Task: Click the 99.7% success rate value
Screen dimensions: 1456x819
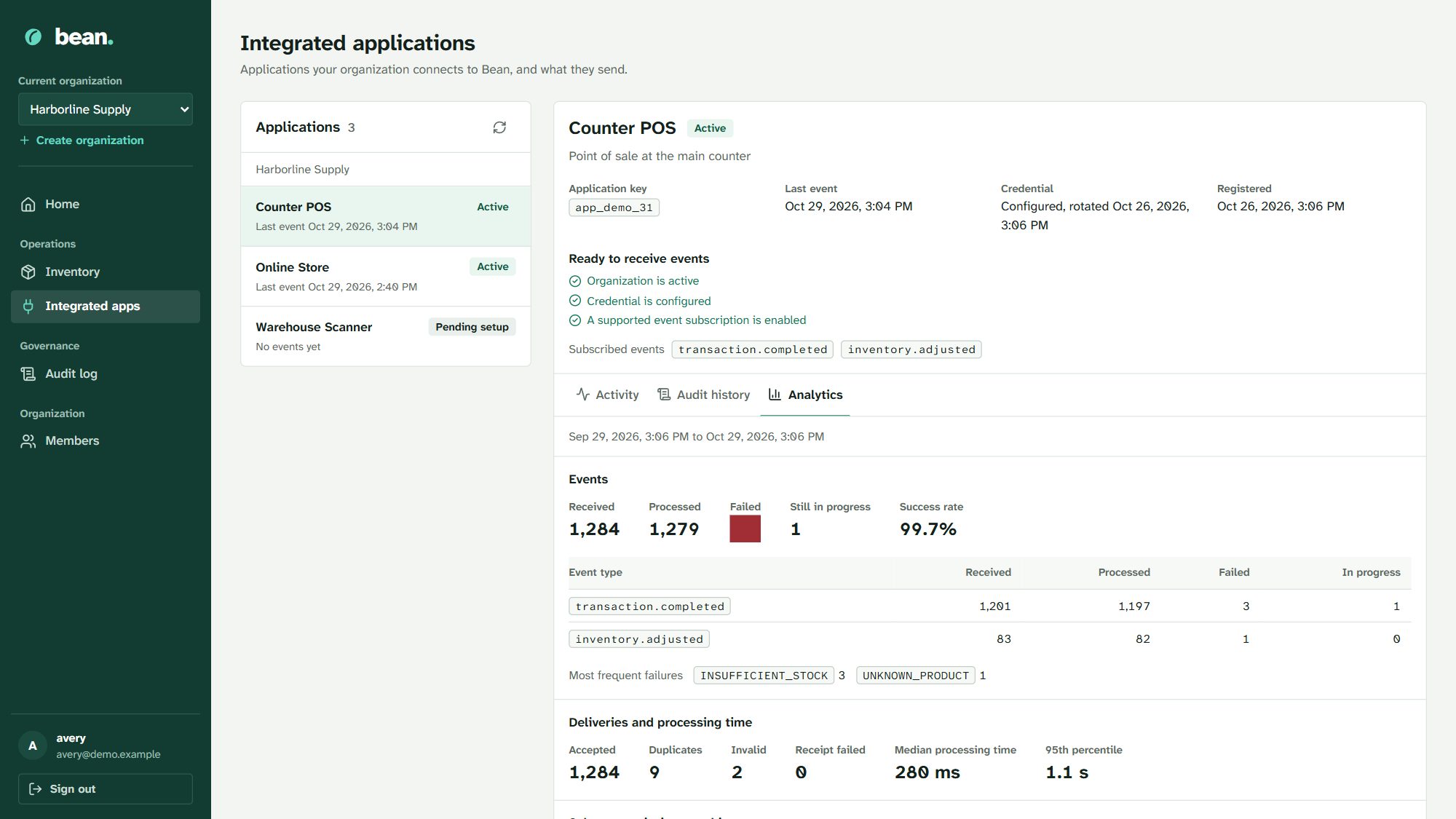Action: click(928, 529)
